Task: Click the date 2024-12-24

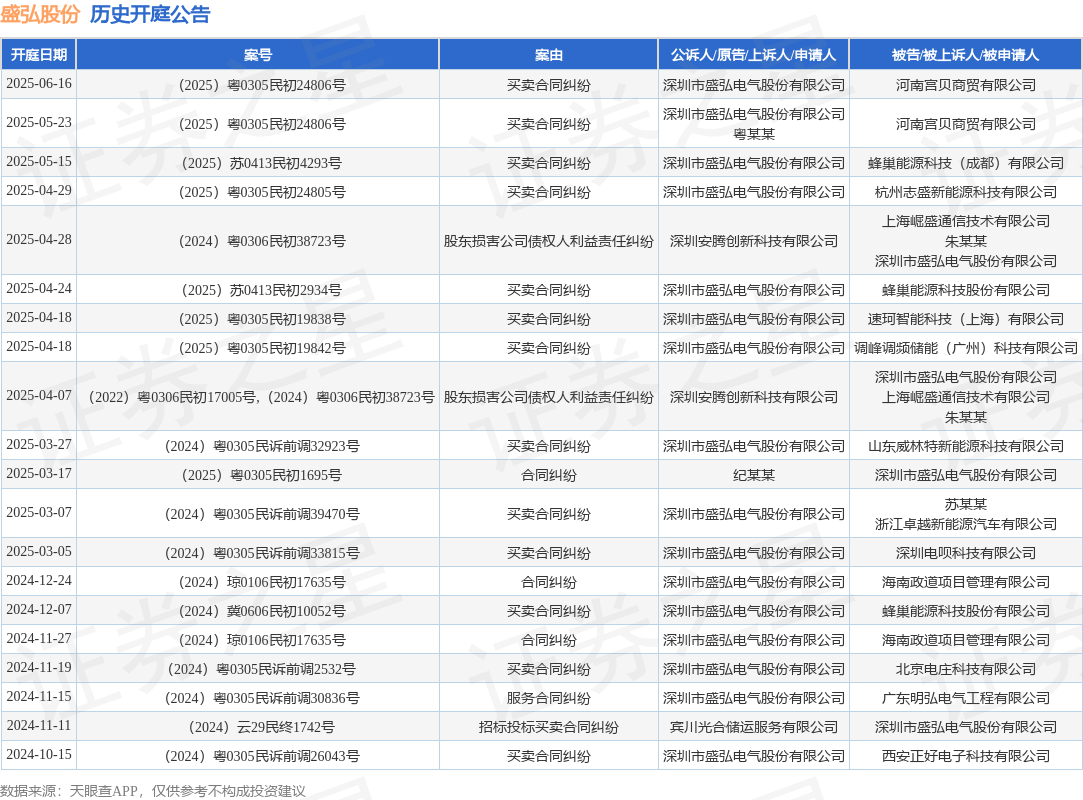Action: tap(39, 580)
